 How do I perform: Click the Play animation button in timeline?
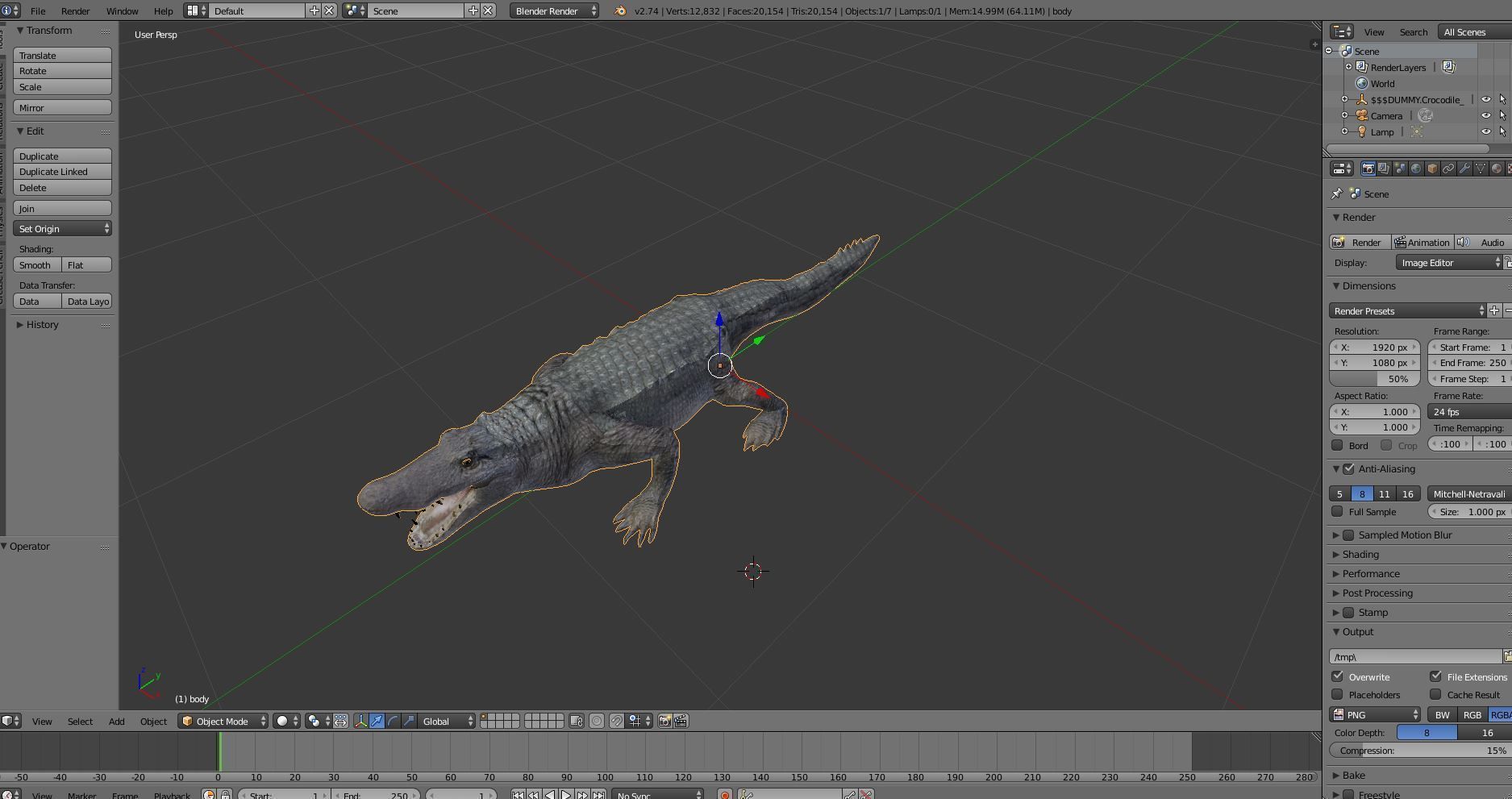point(566,795)
